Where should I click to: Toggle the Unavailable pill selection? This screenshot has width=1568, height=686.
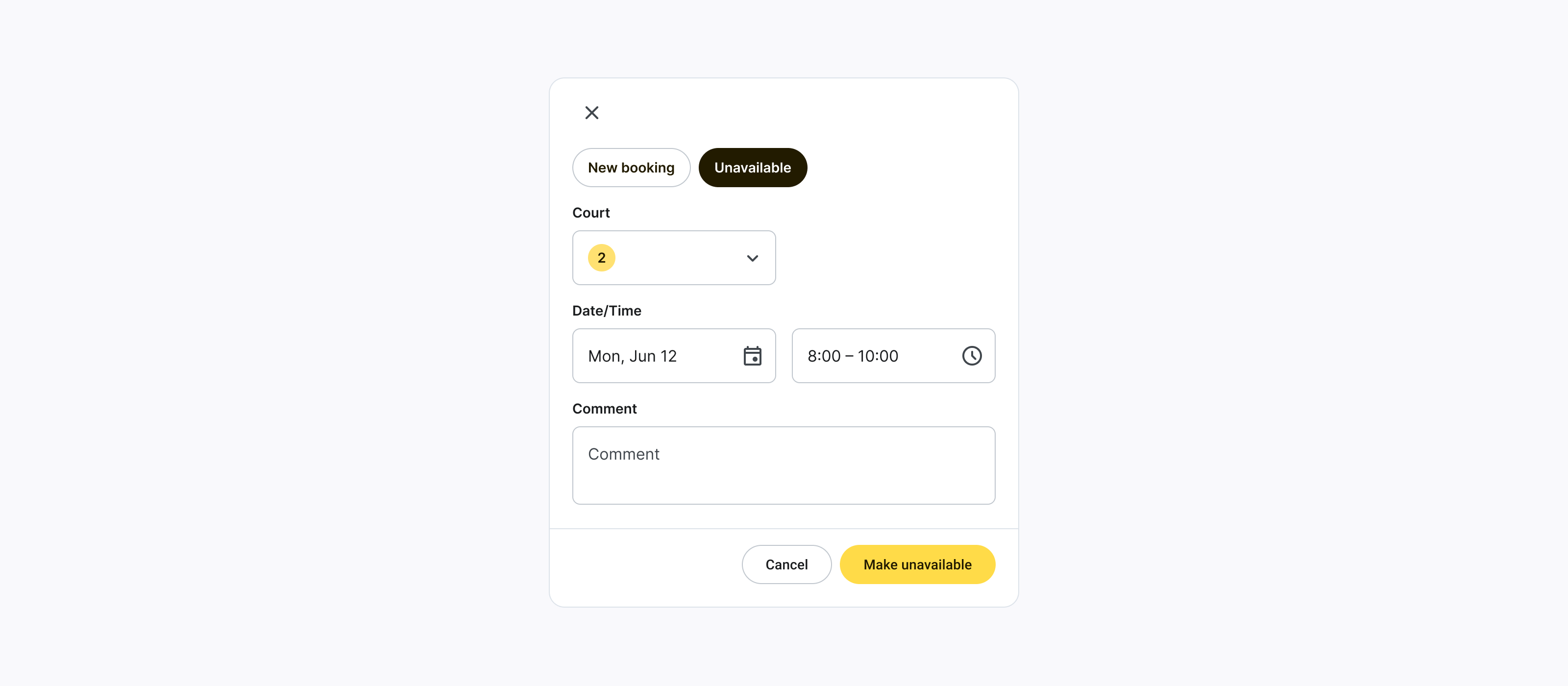point(752,168)
